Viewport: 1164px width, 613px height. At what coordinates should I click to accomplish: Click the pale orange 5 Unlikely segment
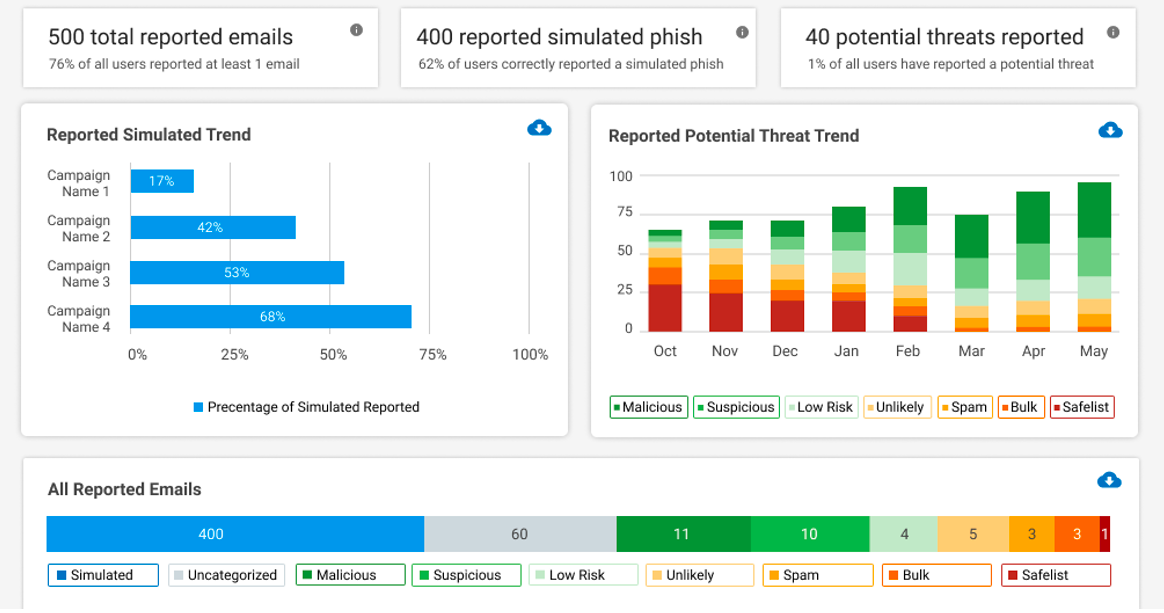point(973,534)
